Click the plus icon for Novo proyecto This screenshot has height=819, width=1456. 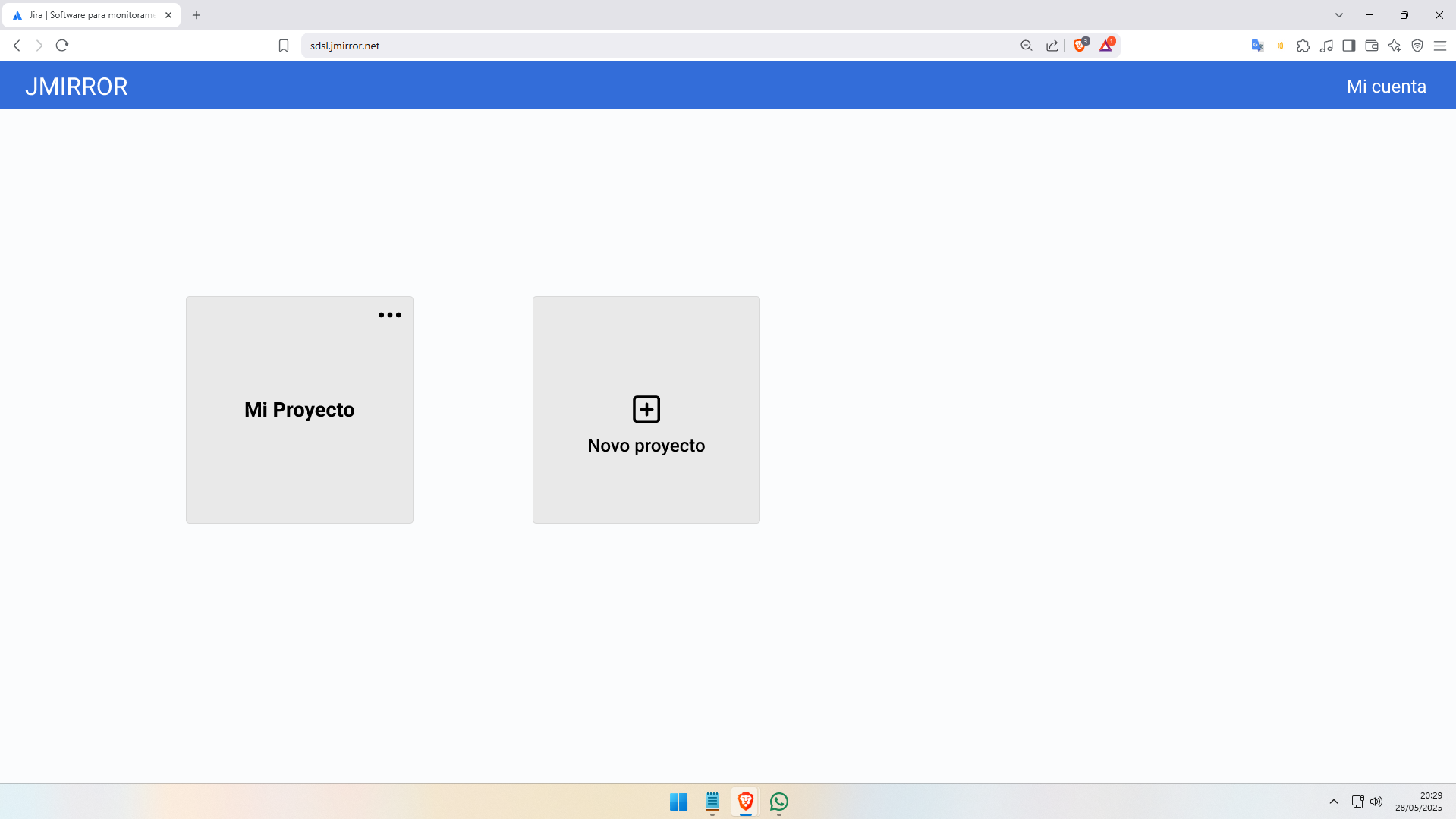(x=646, y=409)
